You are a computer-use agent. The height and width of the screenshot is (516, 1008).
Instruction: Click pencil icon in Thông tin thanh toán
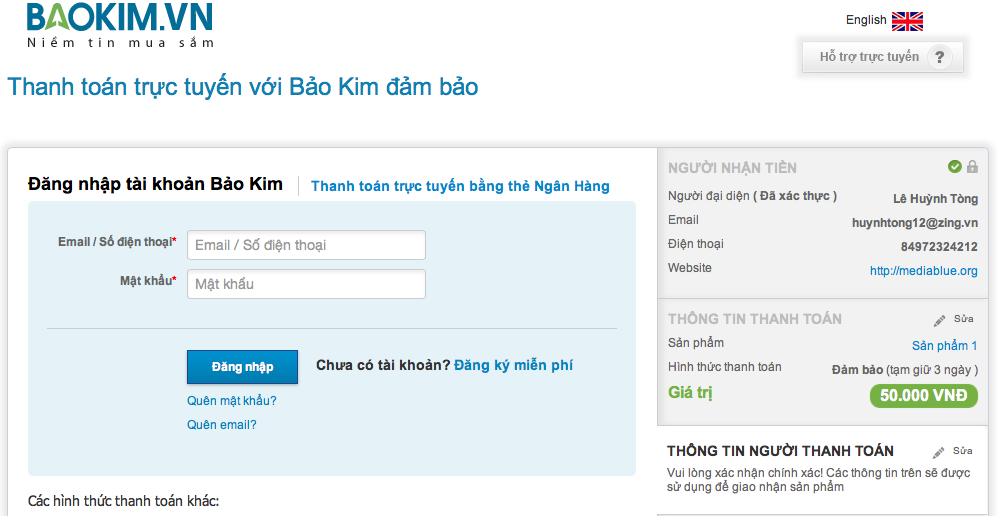(x=939, y=320)
